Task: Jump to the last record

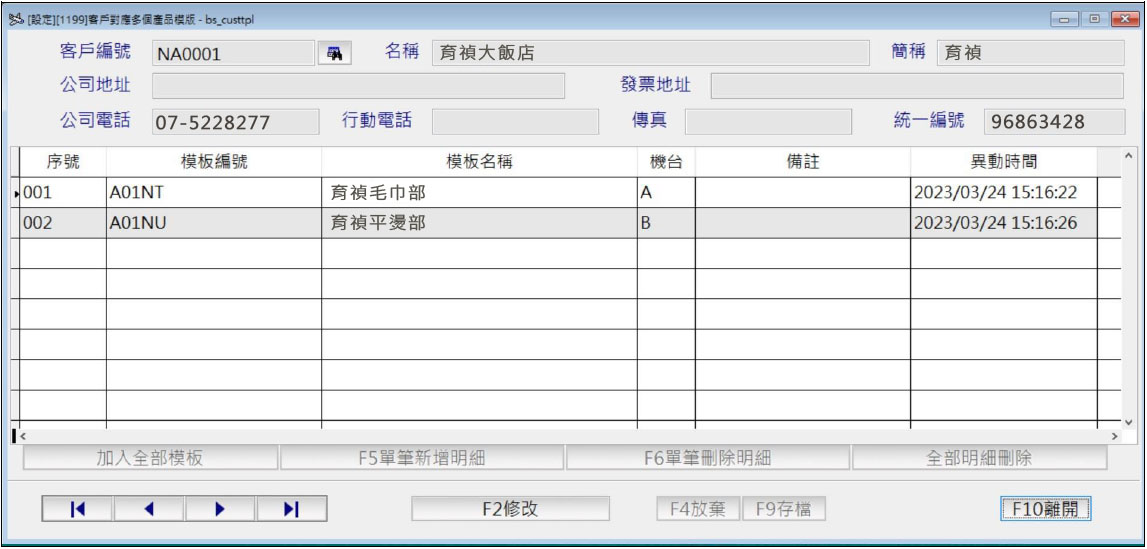Action: point(291,509)
